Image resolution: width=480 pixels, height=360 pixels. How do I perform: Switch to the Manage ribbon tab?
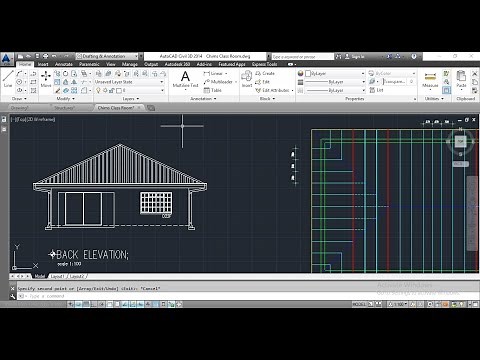coord(129,64)
